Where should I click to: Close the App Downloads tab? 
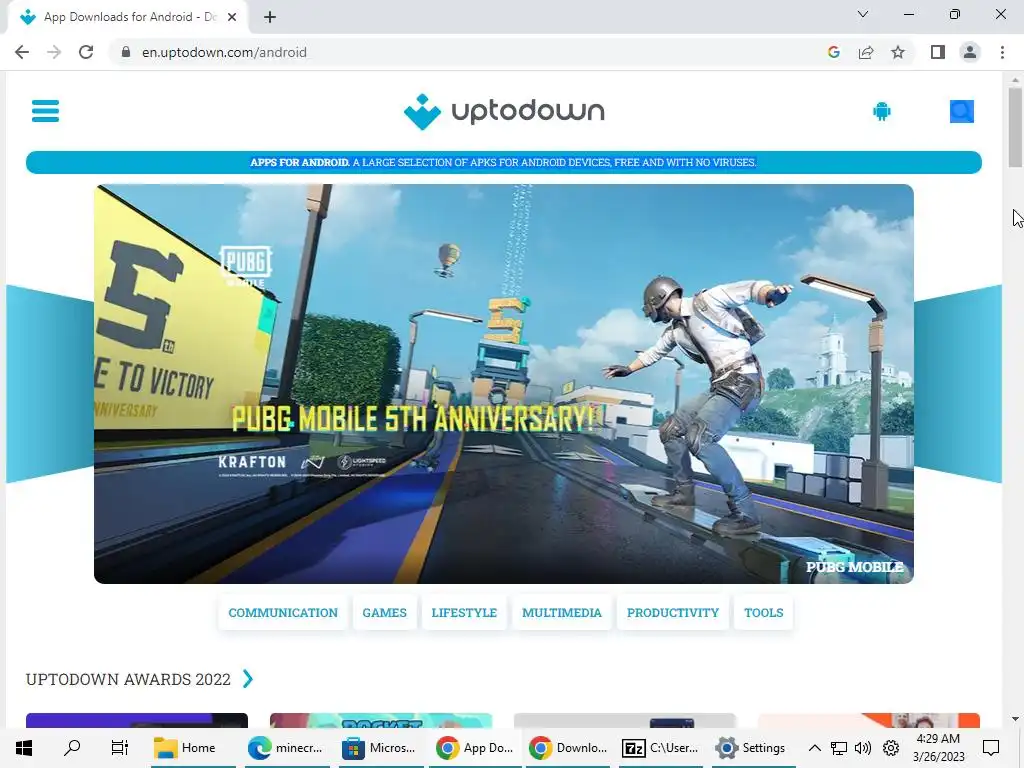tap(232, 17)
